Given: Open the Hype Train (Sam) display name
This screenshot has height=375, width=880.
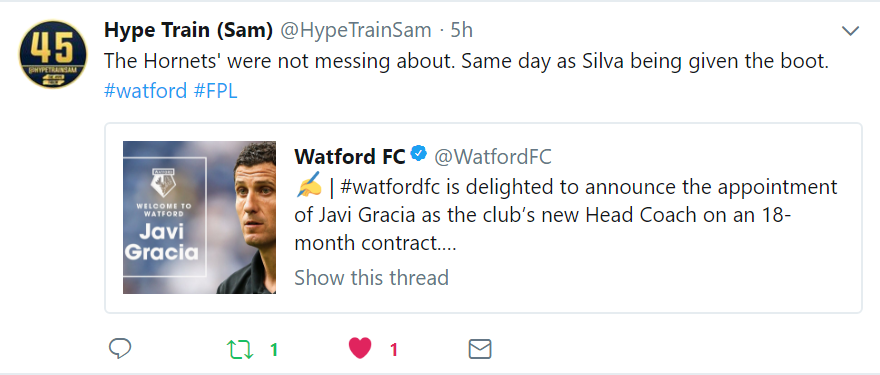Looking at the screenshot, I should [x=189, y=30].
